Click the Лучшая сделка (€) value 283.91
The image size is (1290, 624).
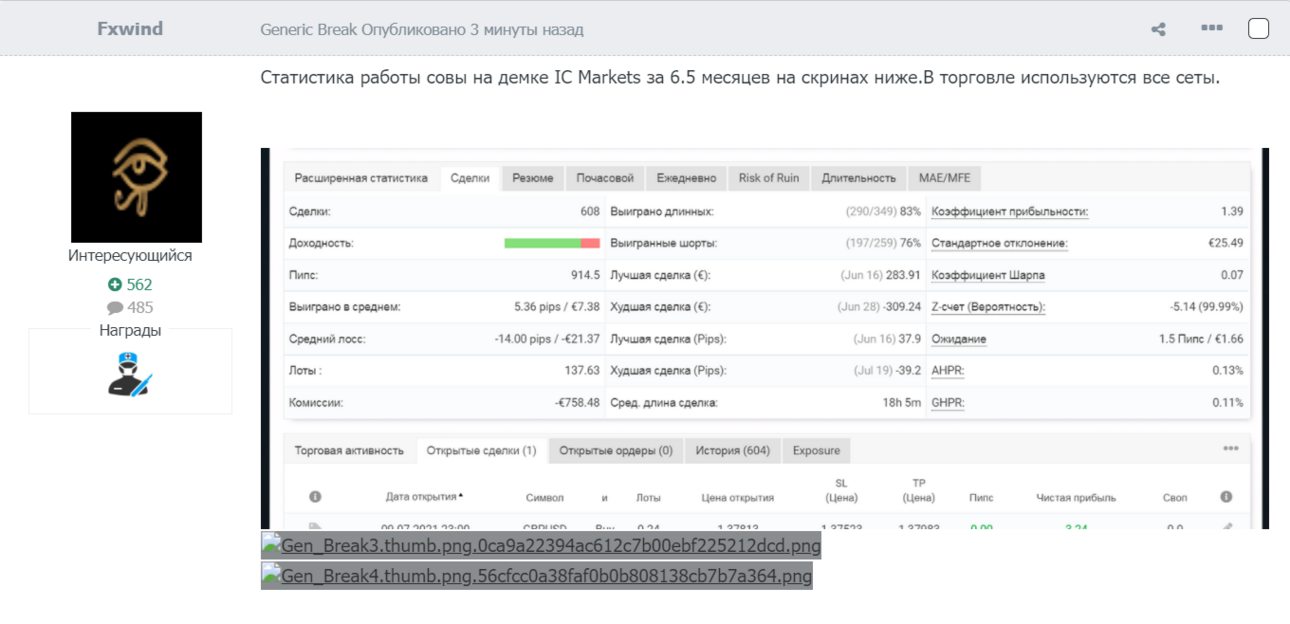pos(903,275)
